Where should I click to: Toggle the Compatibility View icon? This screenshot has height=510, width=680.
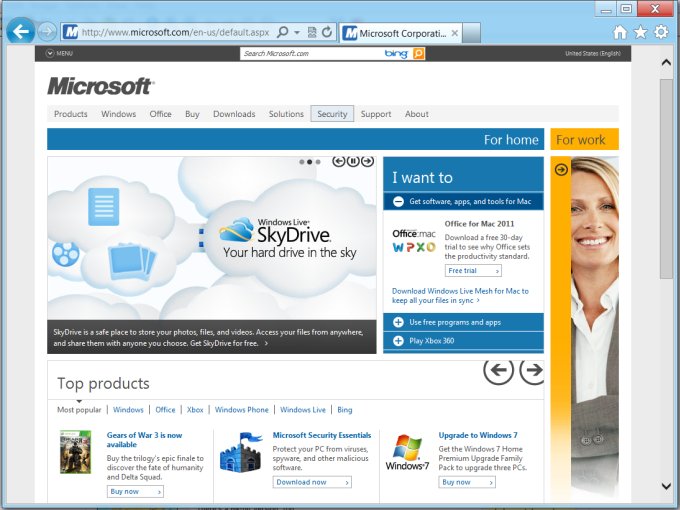pos(312,32)
